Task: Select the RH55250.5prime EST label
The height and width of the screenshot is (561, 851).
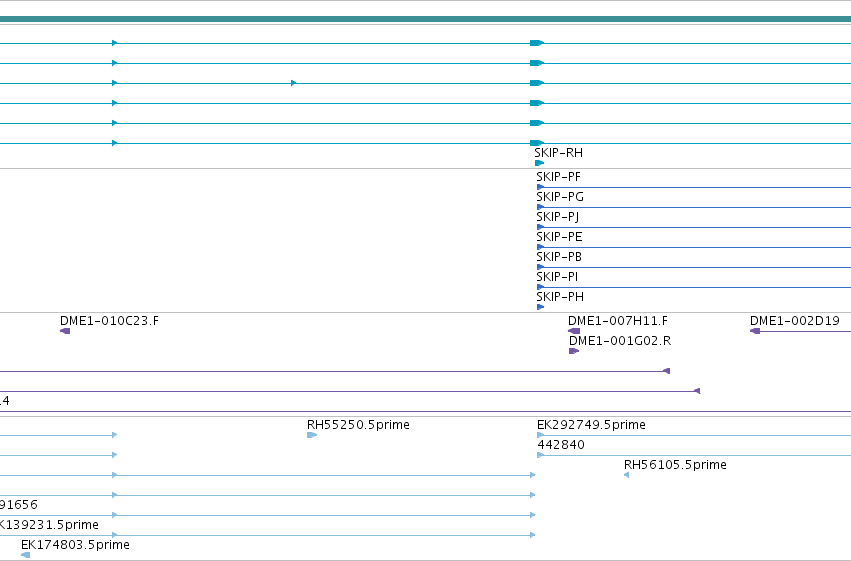Action: pos(358,425)
